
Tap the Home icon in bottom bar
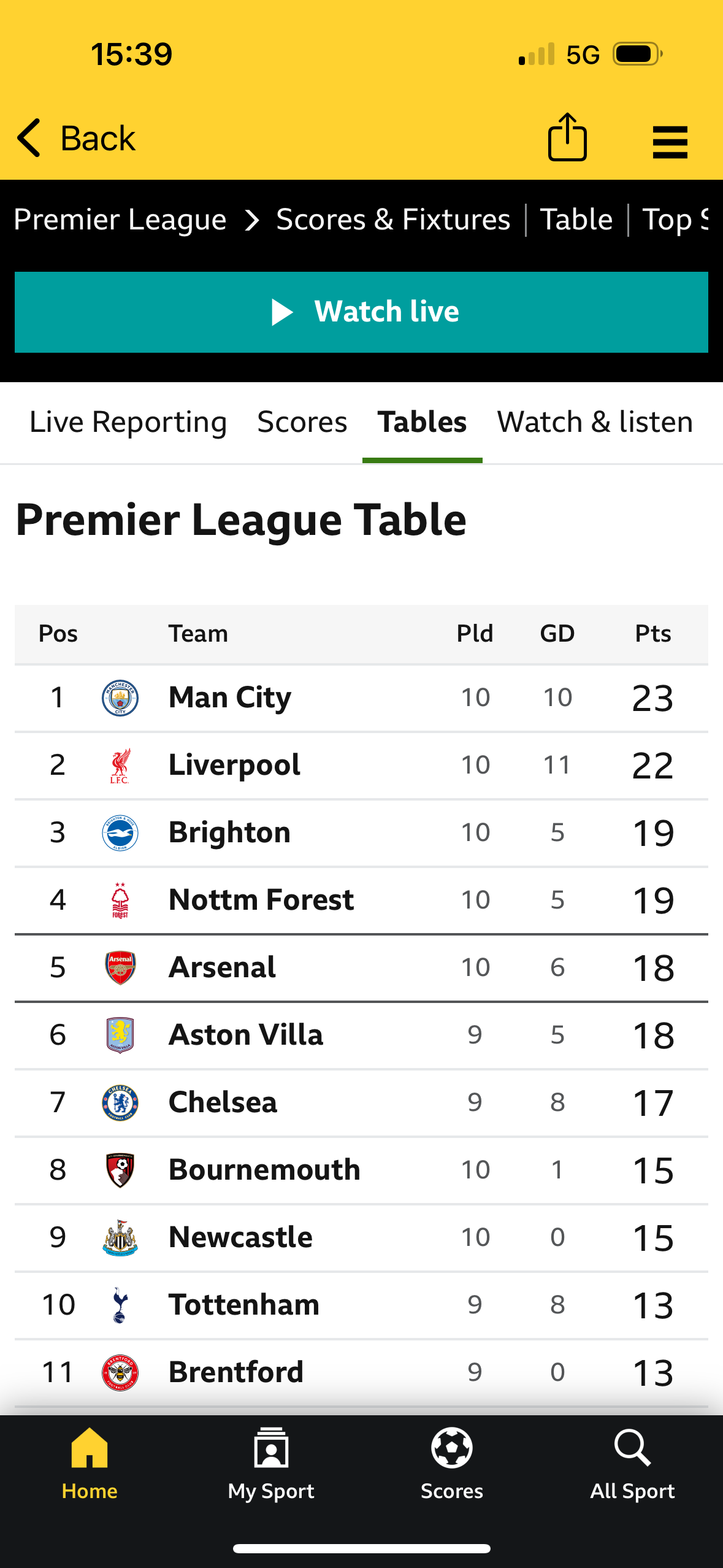coord(90,1447)
